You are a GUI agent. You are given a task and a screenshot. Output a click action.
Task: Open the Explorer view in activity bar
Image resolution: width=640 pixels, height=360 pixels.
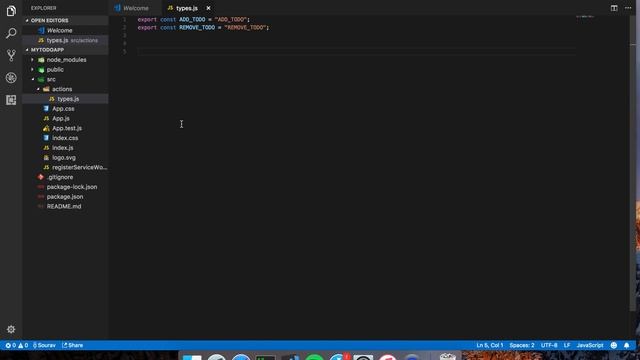tap(11, 11)
